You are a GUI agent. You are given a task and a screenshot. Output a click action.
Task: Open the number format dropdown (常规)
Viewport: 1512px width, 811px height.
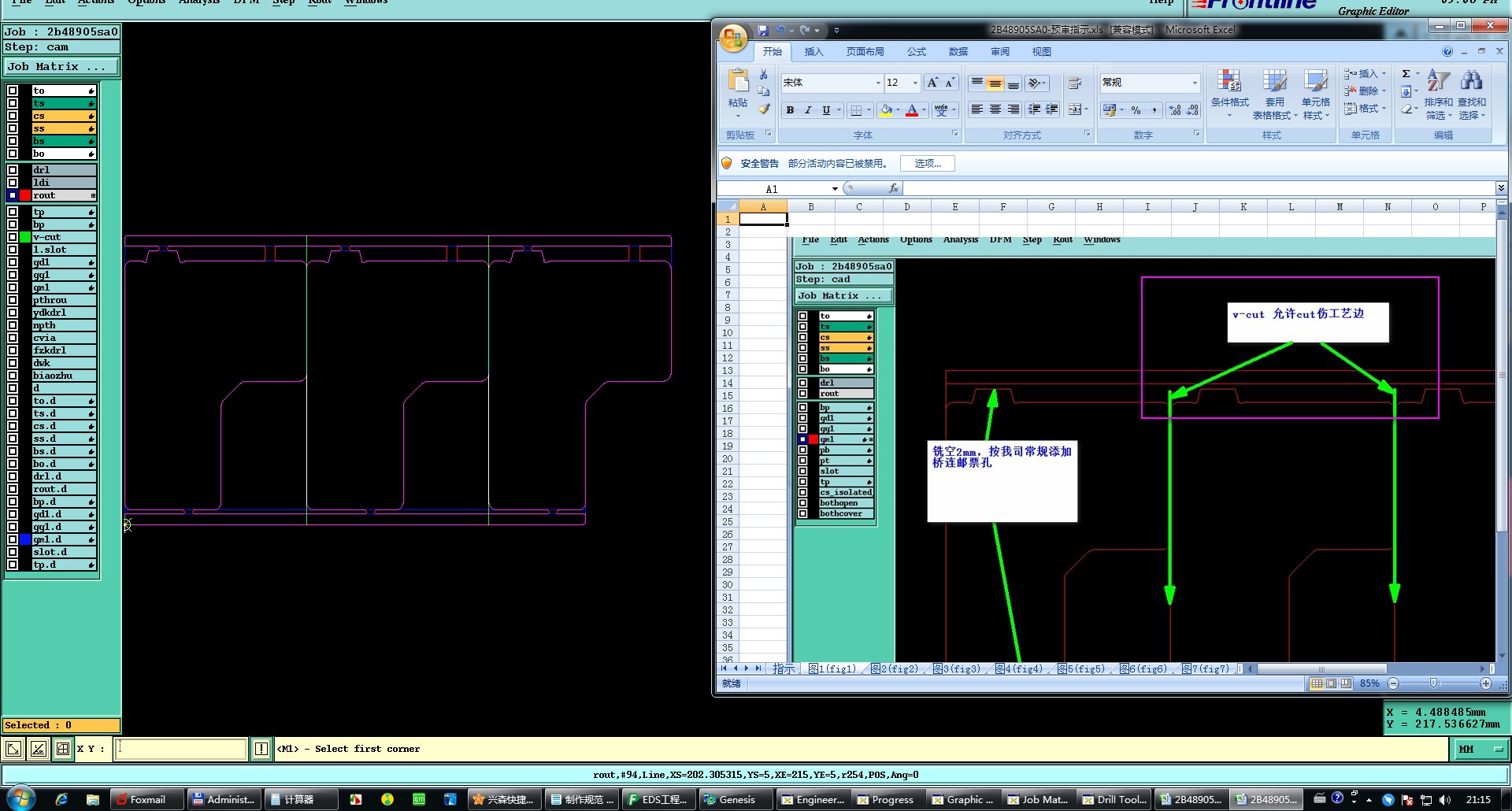tap(1195, 83)
